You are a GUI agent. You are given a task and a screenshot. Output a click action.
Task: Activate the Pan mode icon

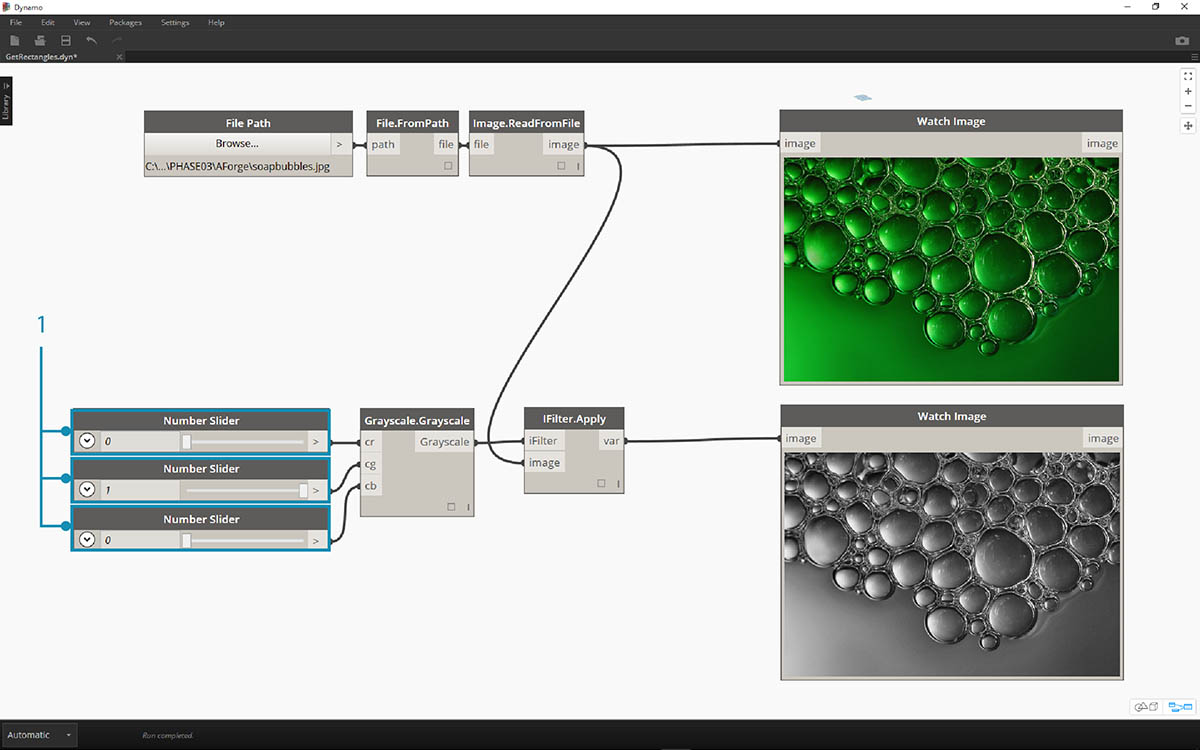1188,126
